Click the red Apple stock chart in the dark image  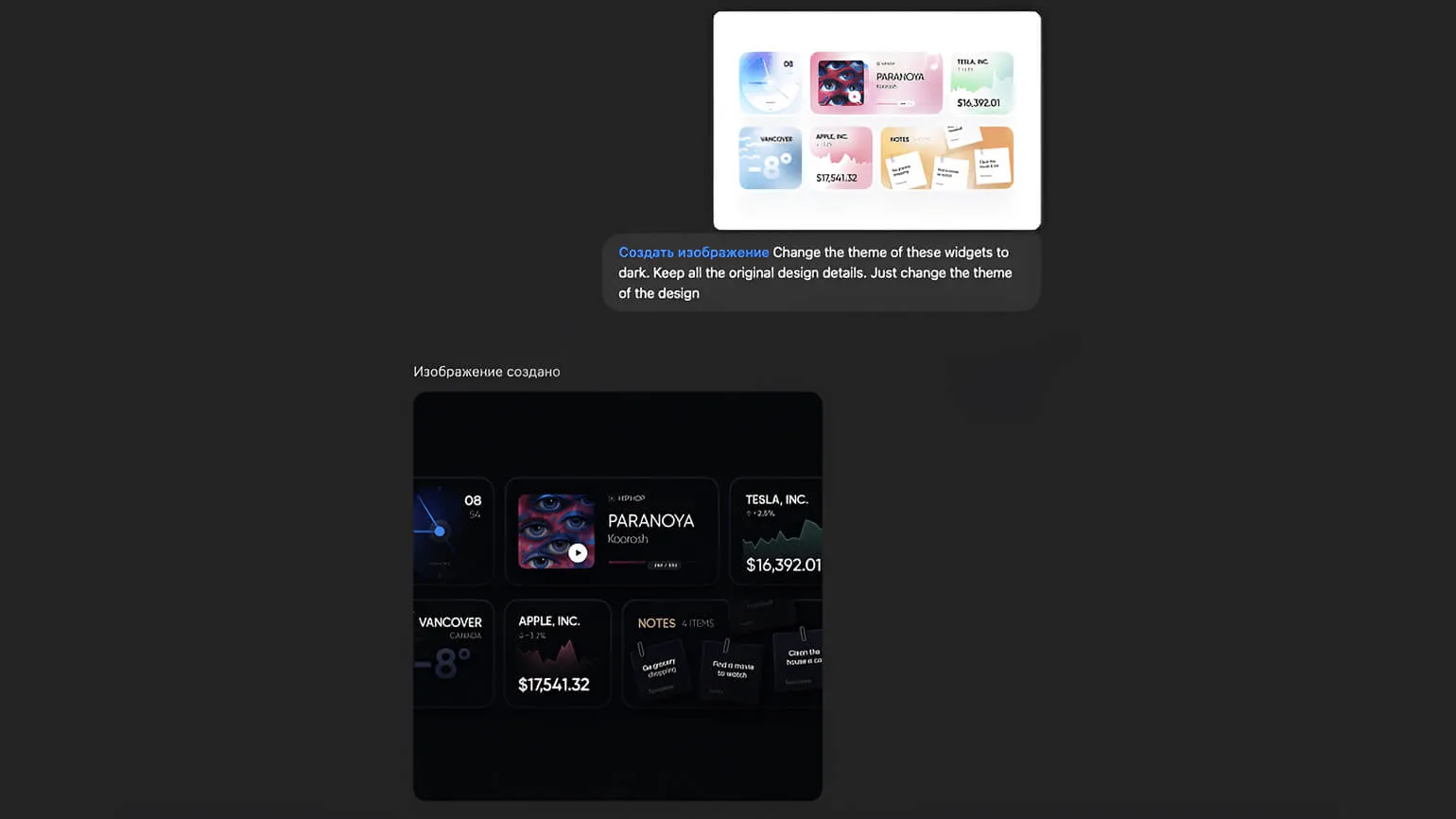pos(556,654)
